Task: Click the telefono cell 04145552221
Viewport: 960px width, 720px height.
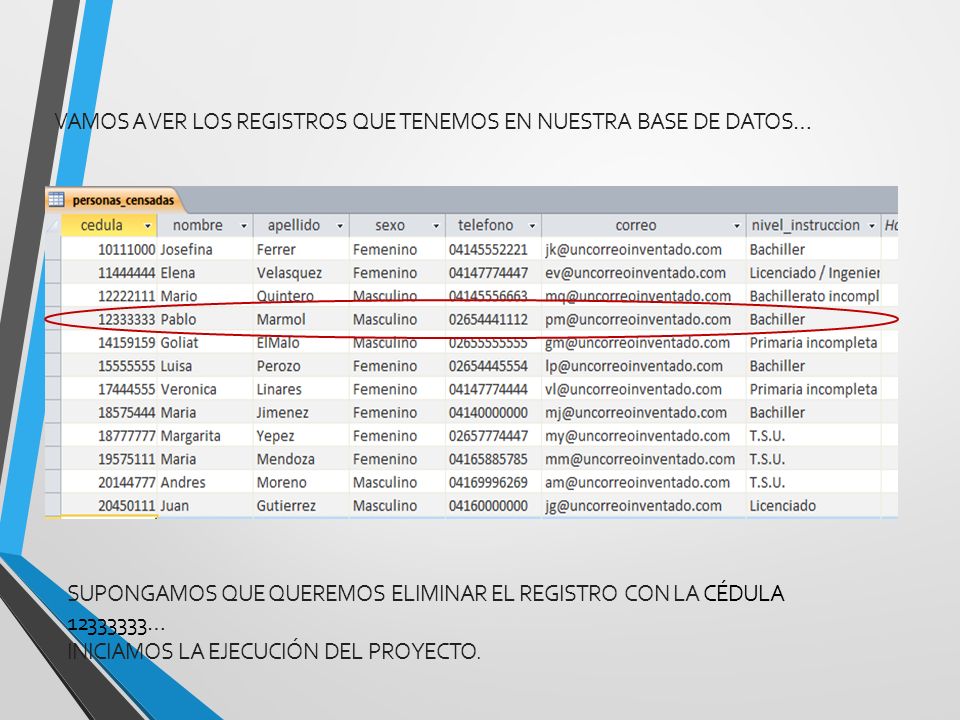Action: click(x=493, y=249)
